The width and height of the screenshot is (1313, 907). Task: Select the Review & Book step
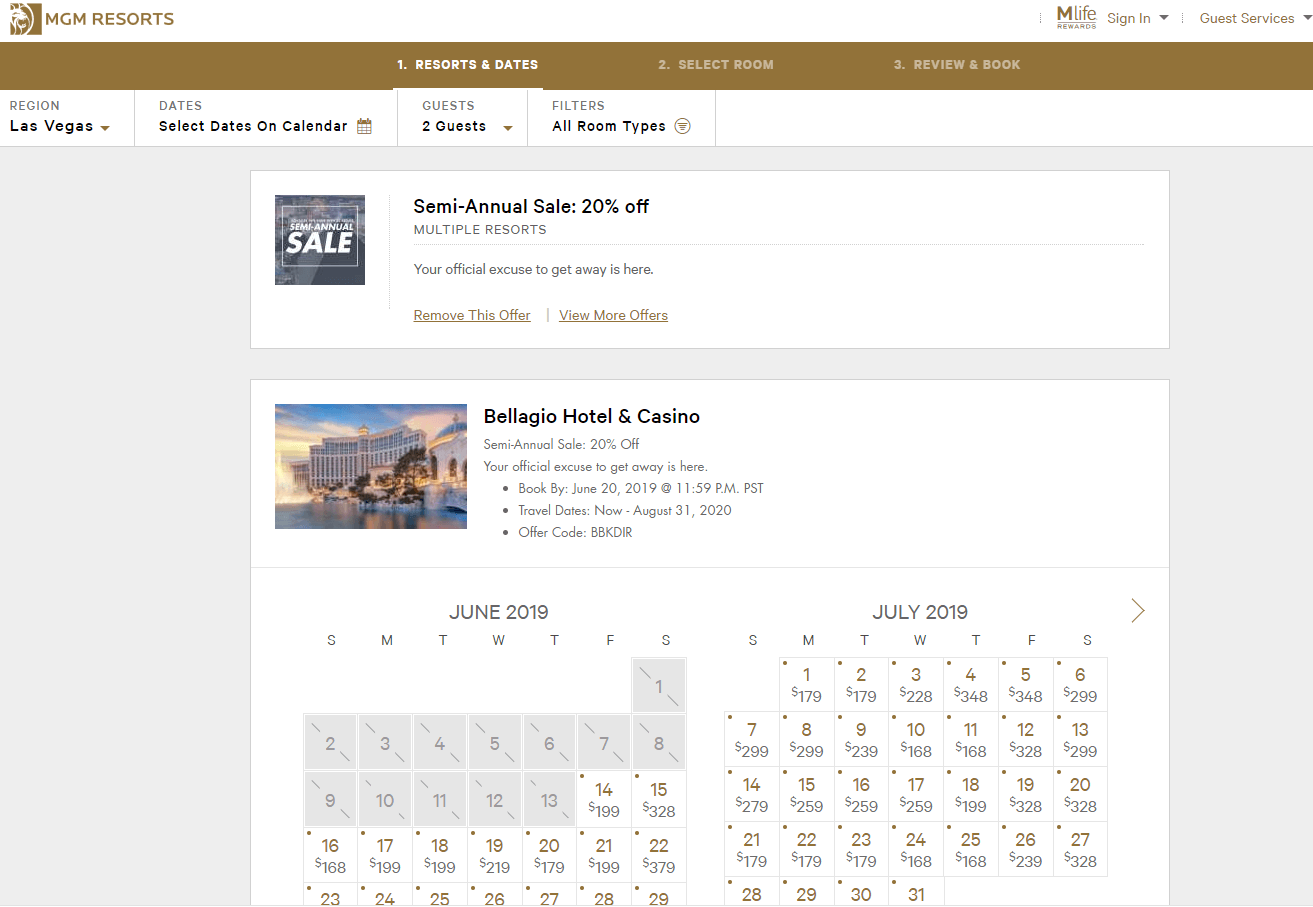tap(957, 64)
